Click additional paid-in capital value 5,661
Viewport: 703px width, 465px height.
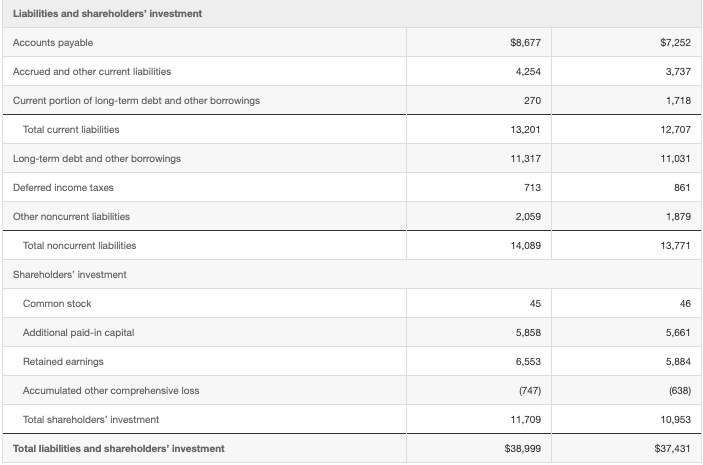(678, 333)
